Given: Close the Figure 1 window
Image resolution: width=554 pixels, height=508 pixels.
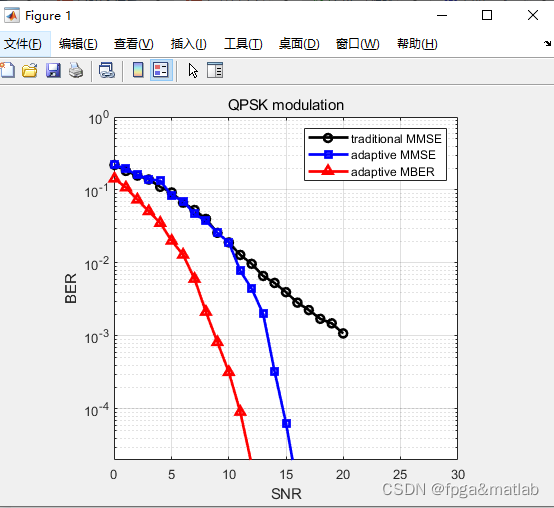Looking at the screenshot, I should point(533,15).
